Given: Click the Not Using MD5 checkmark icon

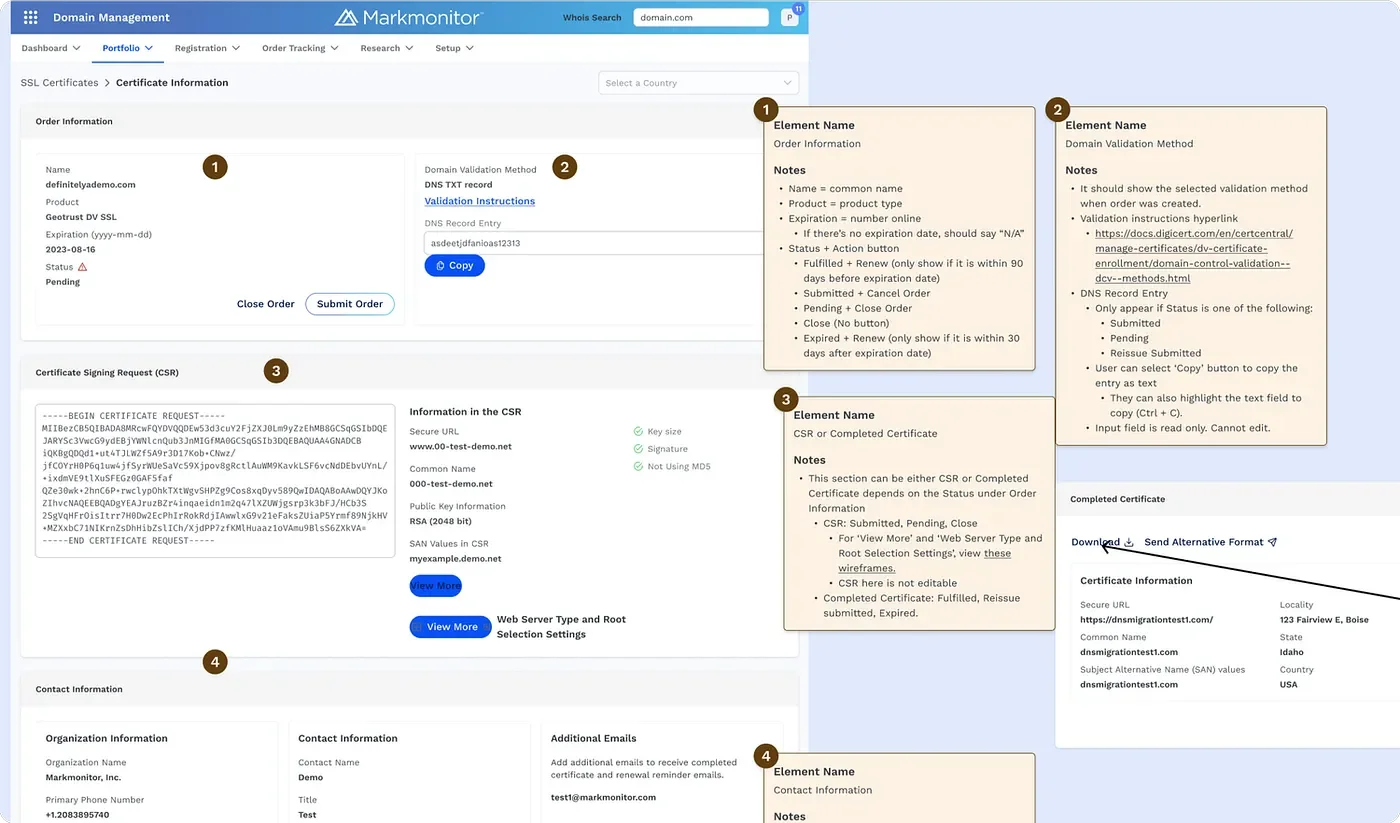Looking at the screenshot, I should [x=638, y=466].
